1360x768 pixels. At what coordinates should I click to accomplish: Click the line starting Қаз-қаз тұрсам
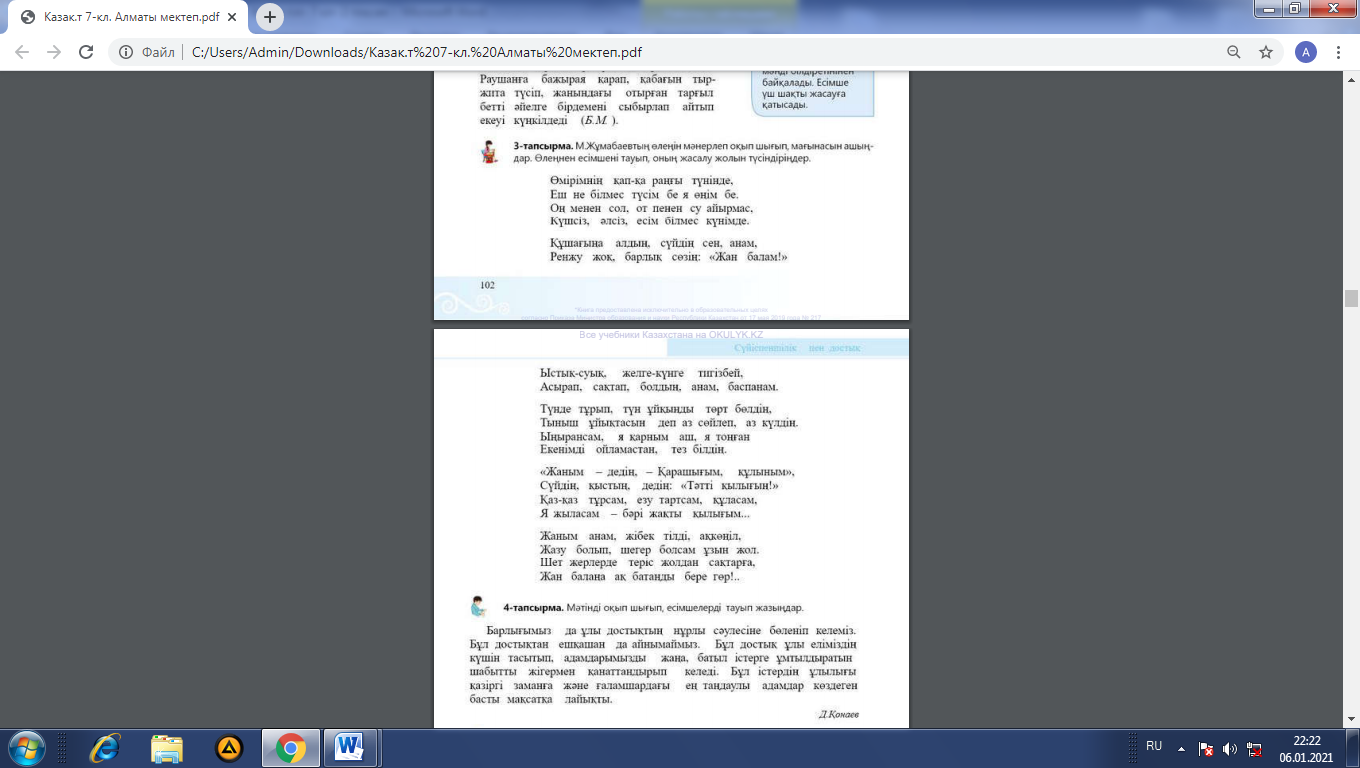click(x=649, y=499)
